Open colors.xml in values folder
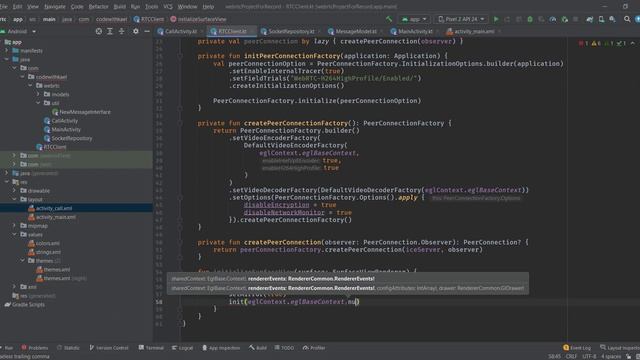Screen dimensions: 640x360 (47, 243)
